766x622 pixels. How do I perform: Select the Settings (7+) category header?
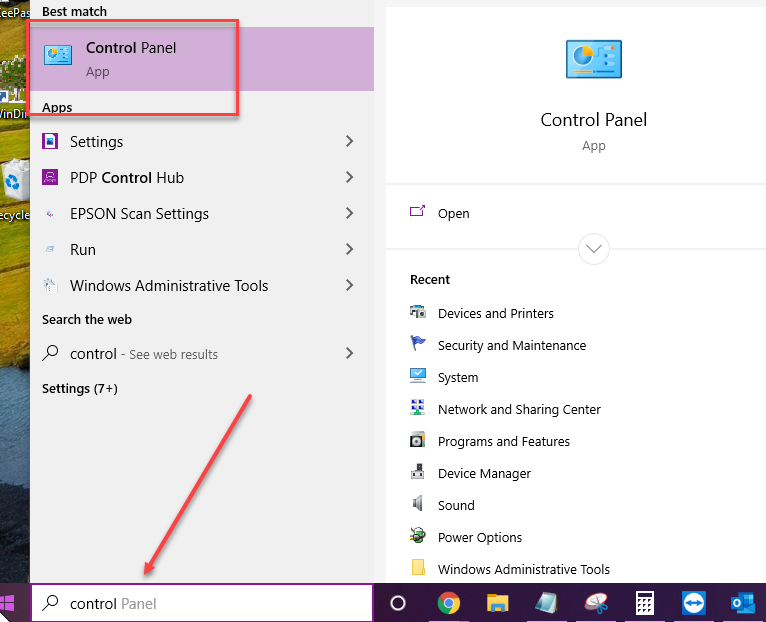click(80, 388)
